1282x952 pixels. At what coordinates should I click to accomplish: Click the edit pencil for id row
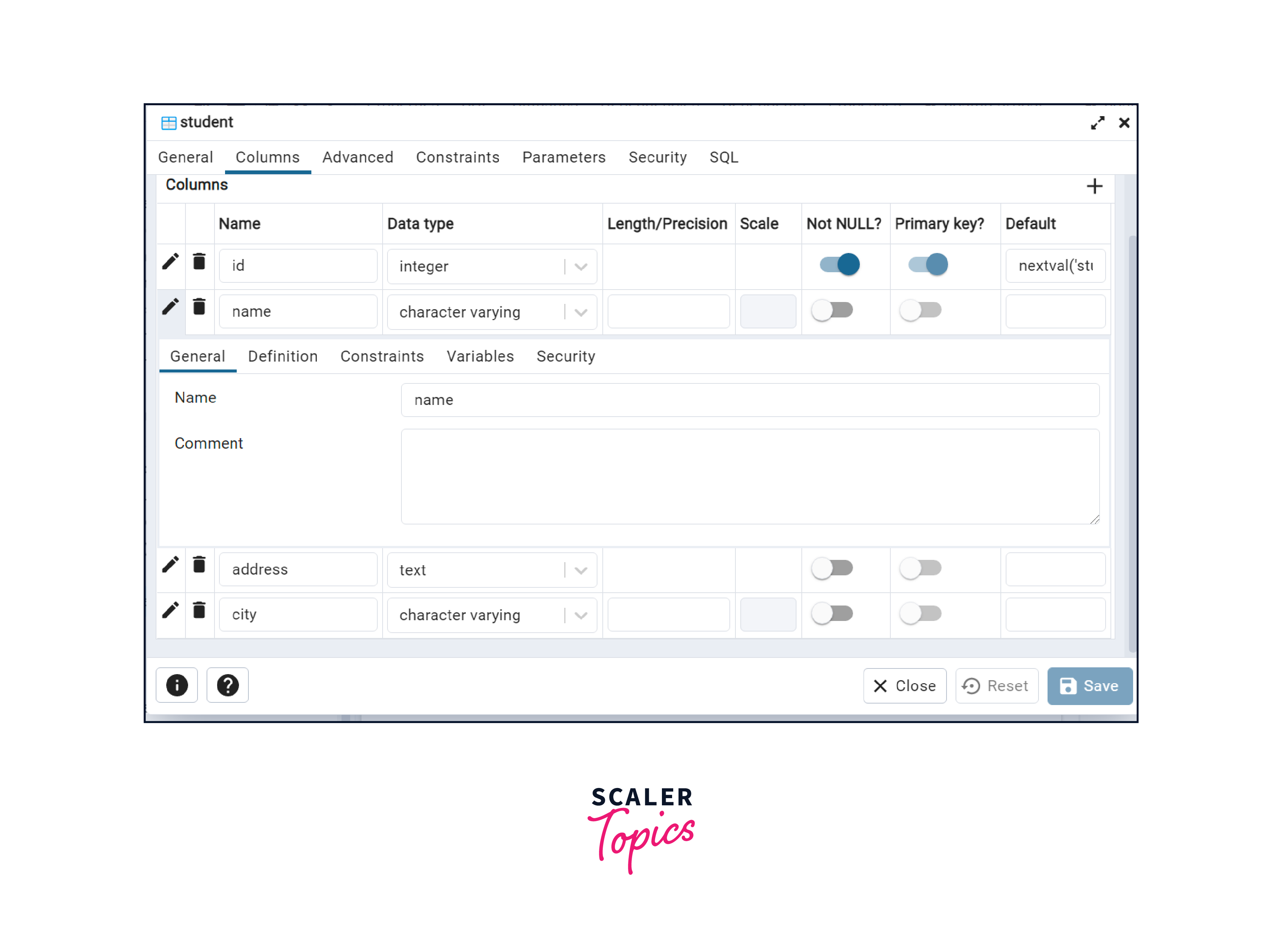point(170,262)
